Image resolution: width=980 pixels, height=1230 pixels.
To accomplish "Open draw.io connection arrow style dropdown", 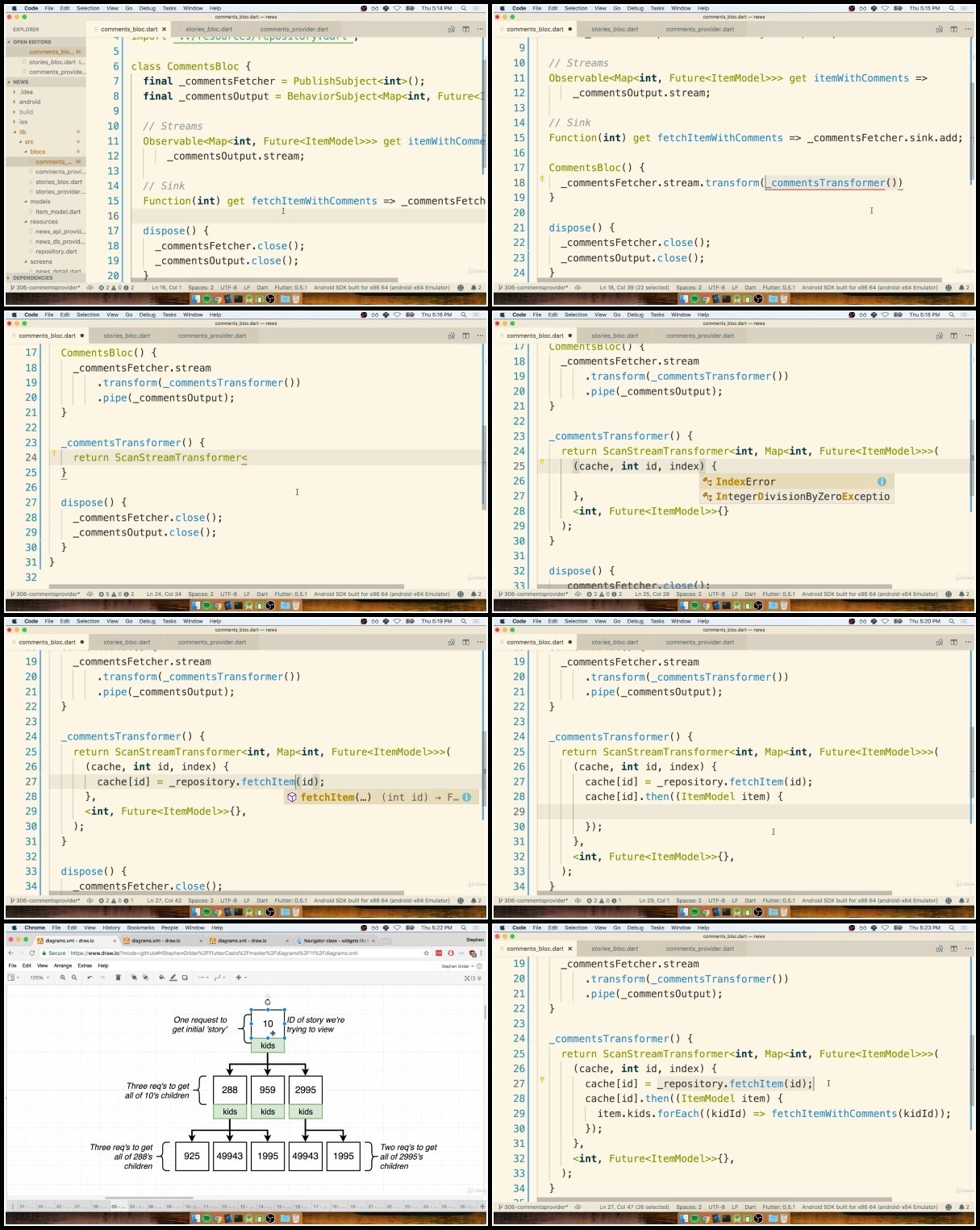I will tap(202, 978).
